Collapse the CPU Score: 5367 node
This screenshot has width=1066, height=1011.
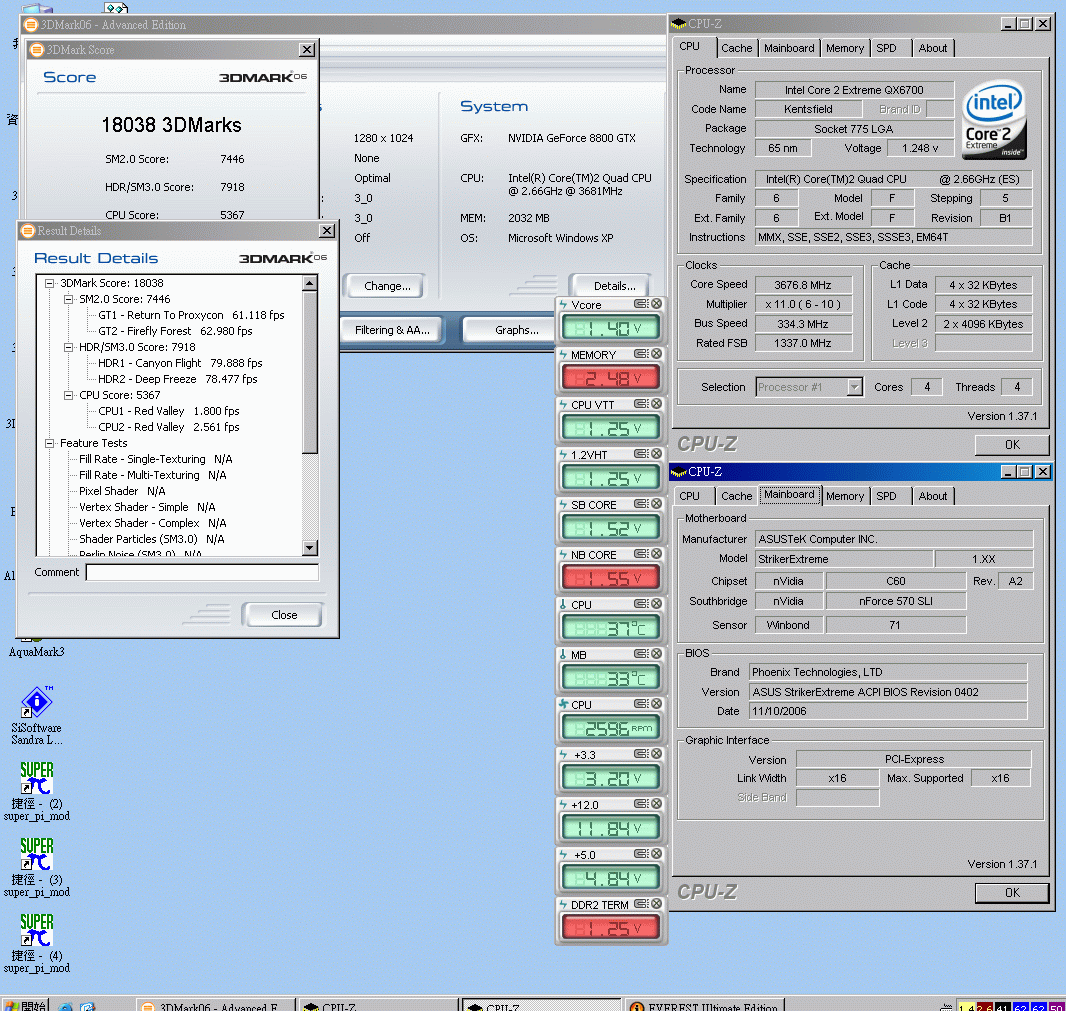(x=69, y=396)
